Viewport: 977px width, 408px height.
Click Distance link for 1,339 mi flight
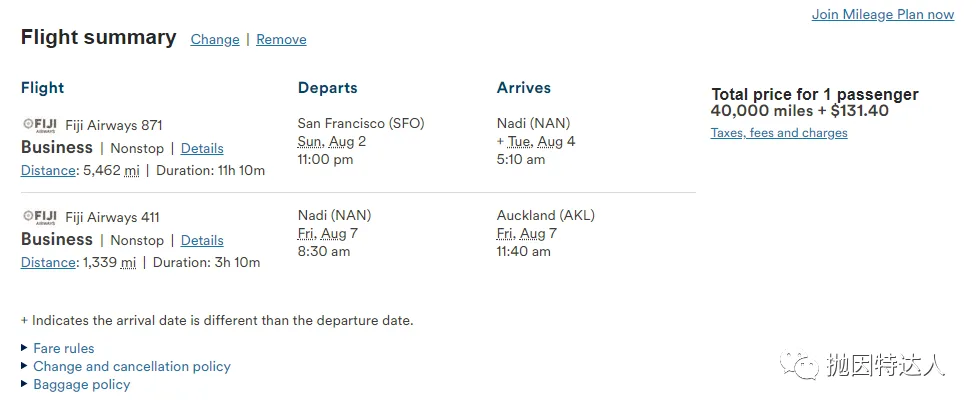tap(48, 262)
